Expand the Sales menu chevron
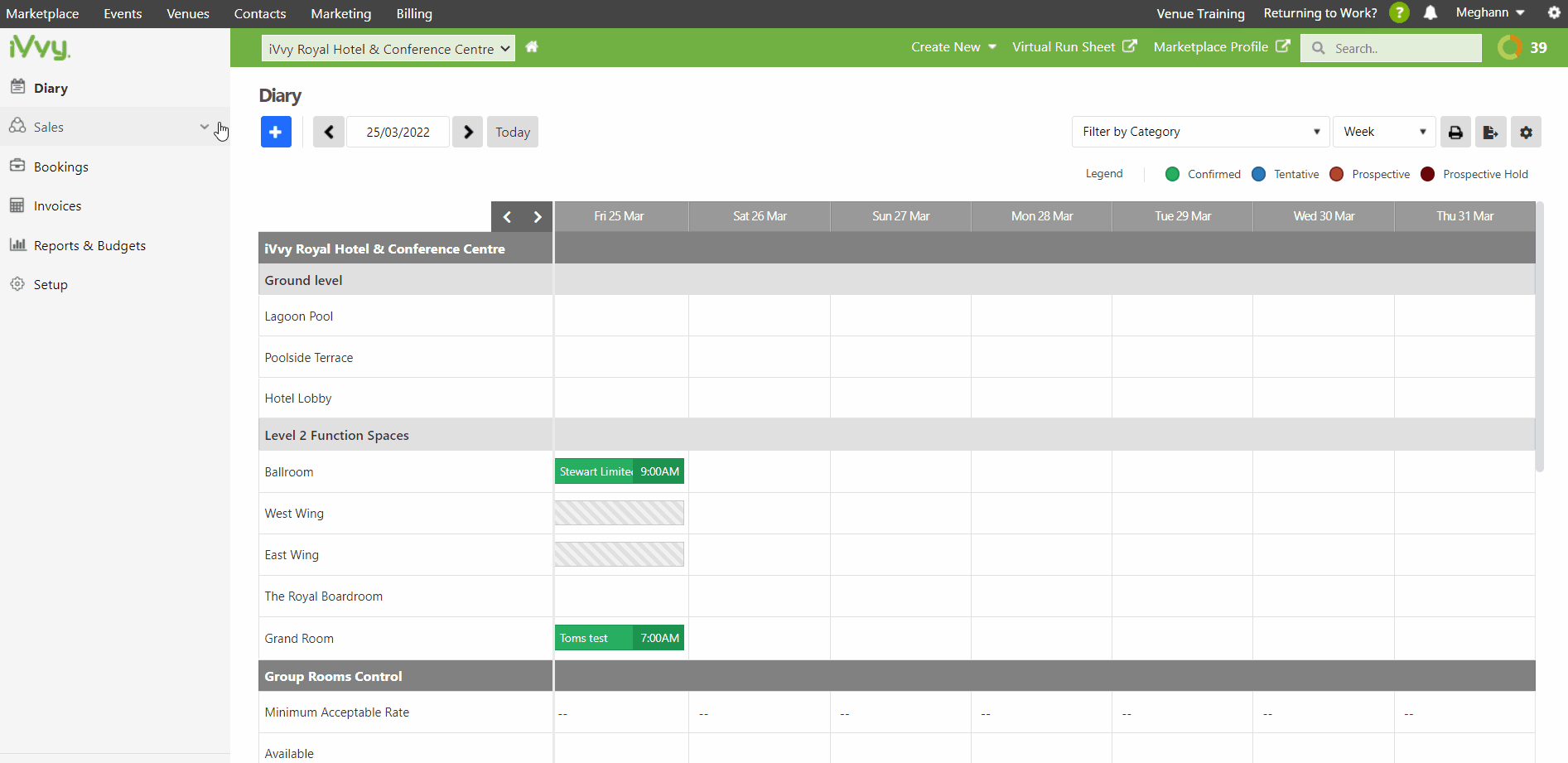This screenshot has height=763, width=1568. click(x=205, y=127)
